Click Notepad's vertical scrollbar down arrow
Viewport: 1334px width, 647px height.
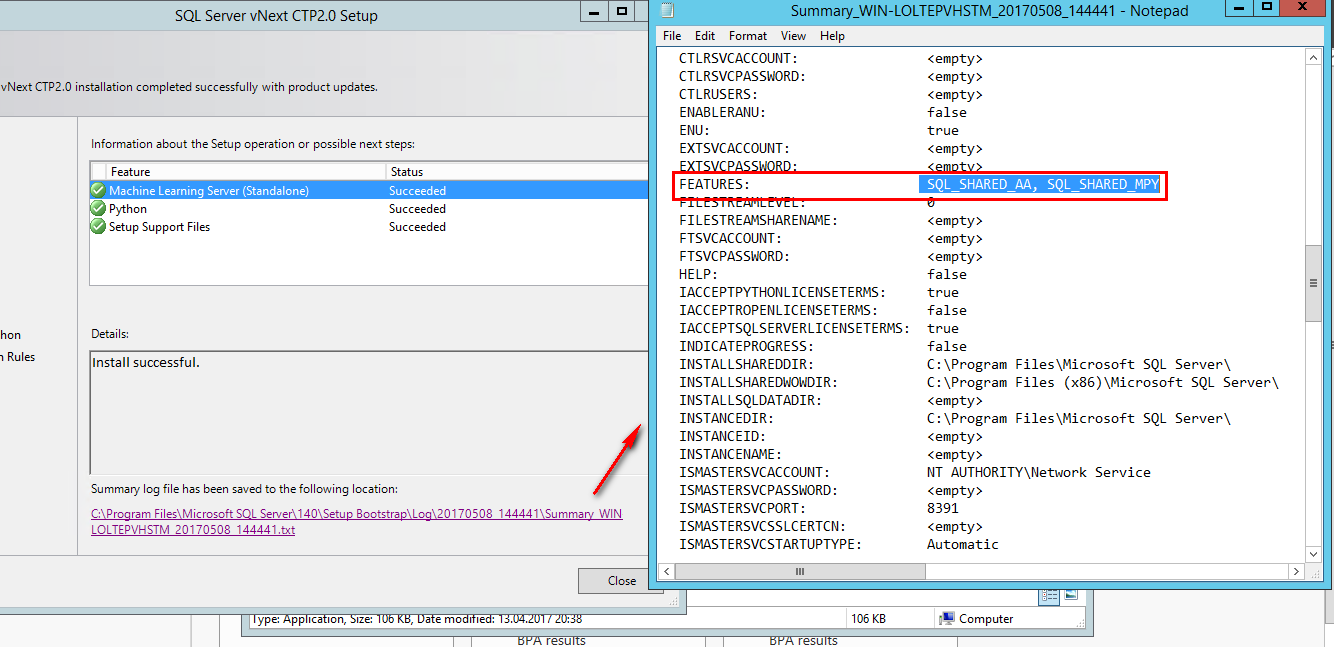point(1314,554)
